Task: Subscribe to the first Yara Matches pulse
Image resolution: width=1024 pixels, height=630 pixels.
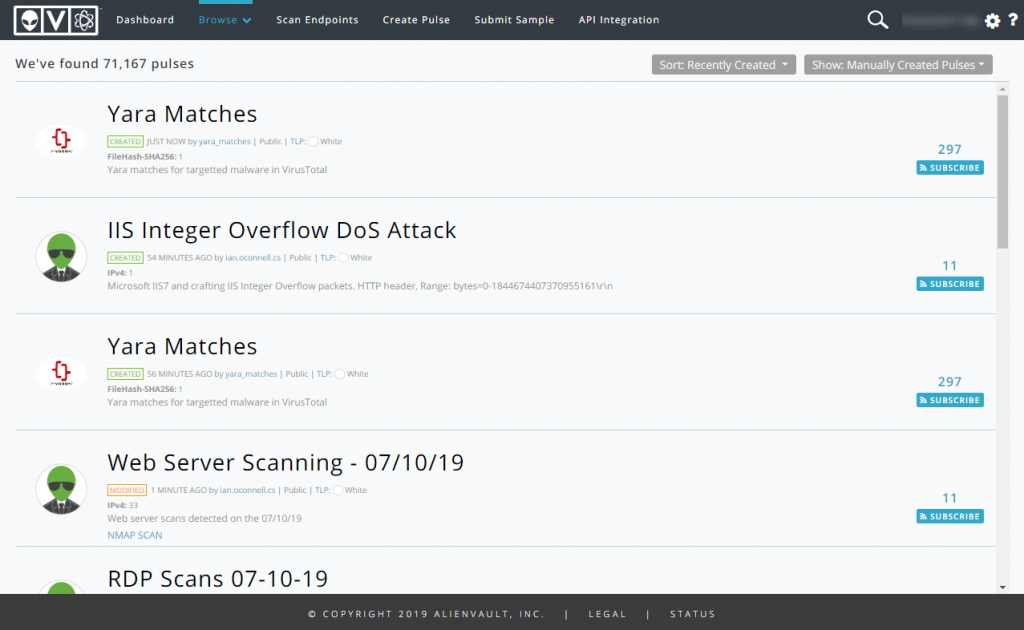Action: [x=950, y=168]
